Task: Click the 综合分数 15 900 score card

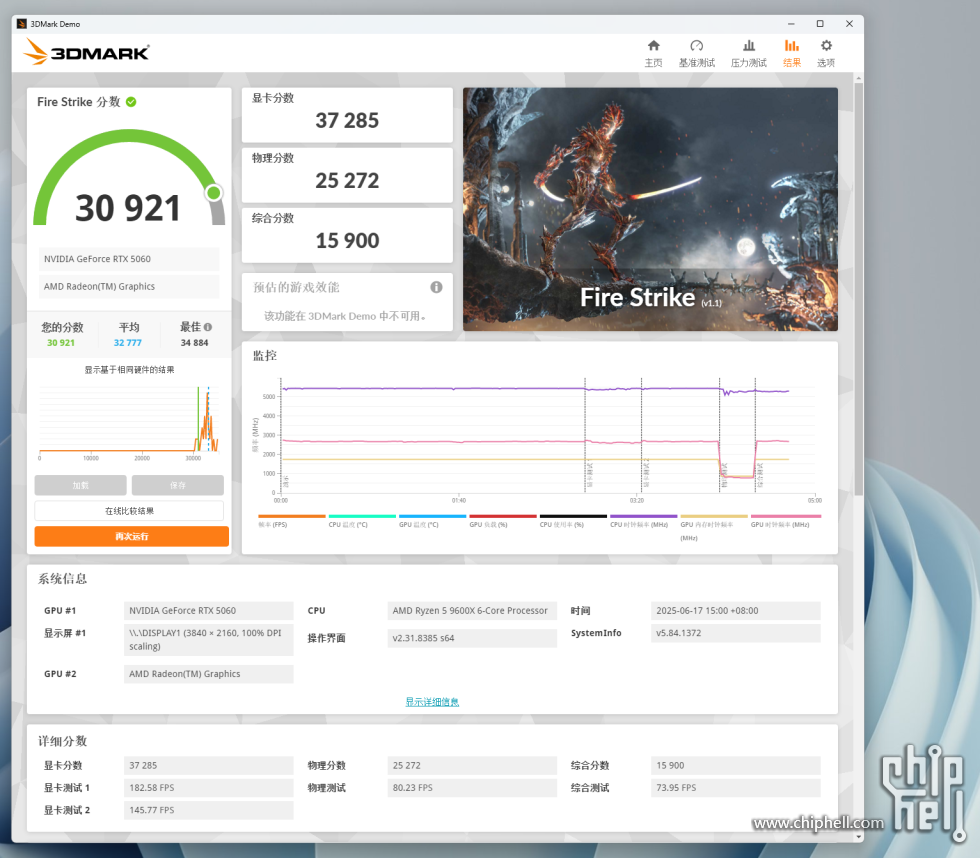Action: [x=347, y=235]
